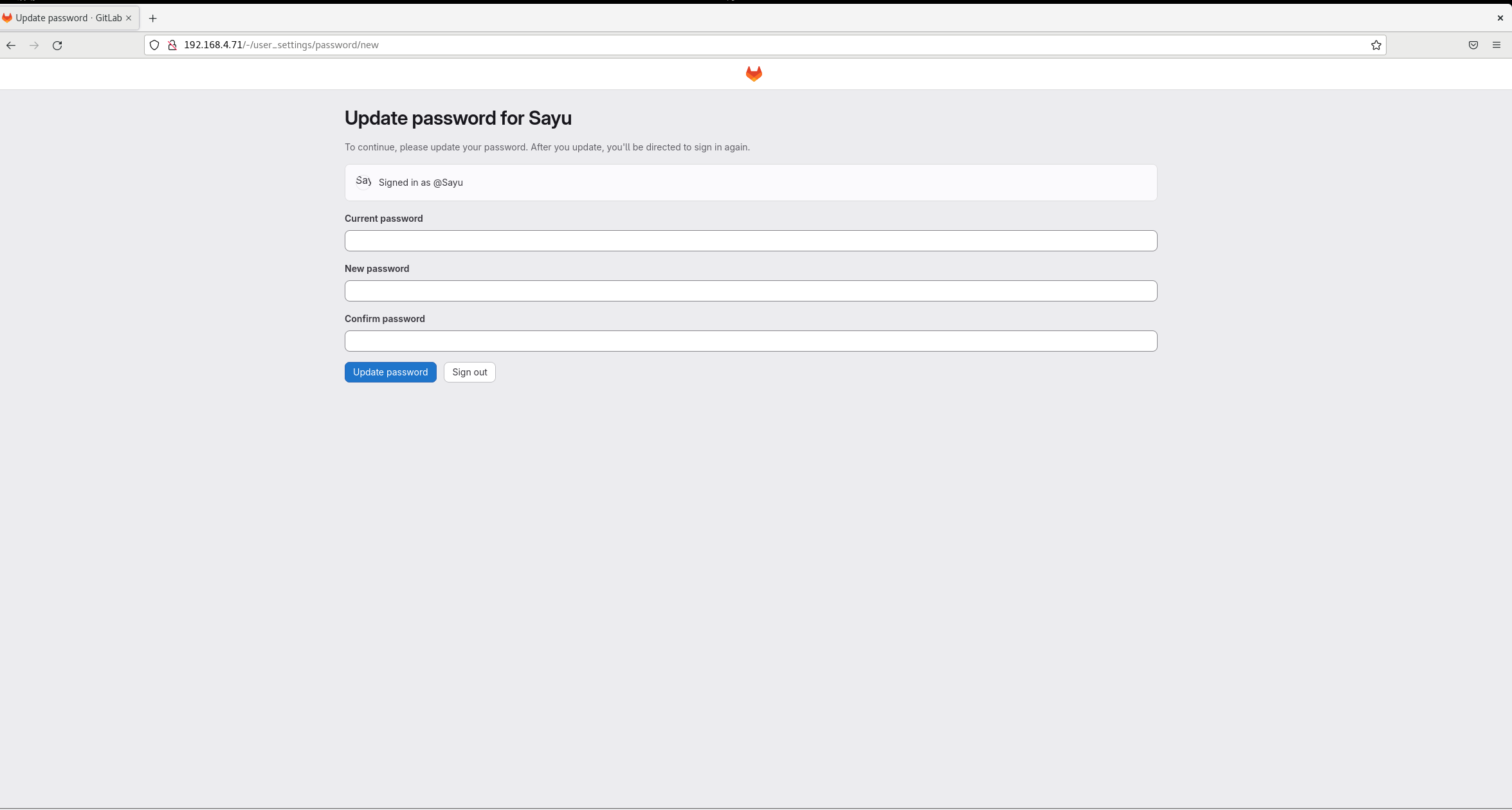Open a new browser tab
This screenshot has width=1512, height=810.
tap(152, 18)
